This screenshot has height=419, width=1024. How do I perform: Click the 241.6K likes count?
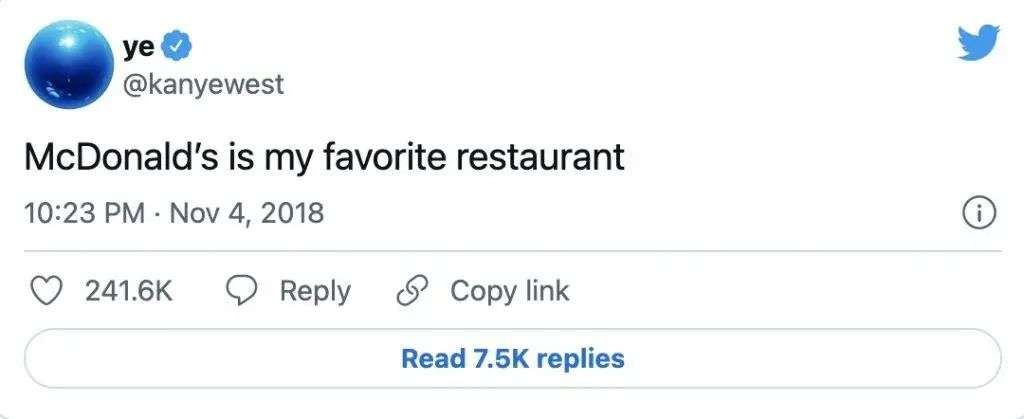pyautogui.click(x=129, y=291)
